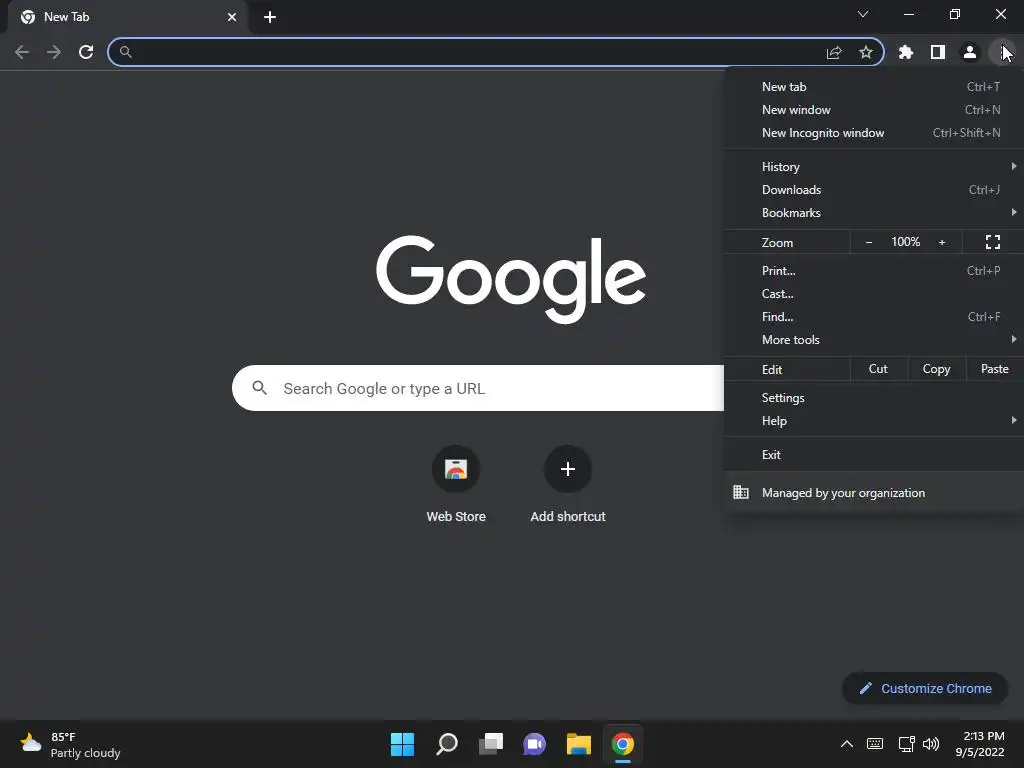Click the Customize Chrome button
This screenshot has width=1024, height=768.
[925, 688]
